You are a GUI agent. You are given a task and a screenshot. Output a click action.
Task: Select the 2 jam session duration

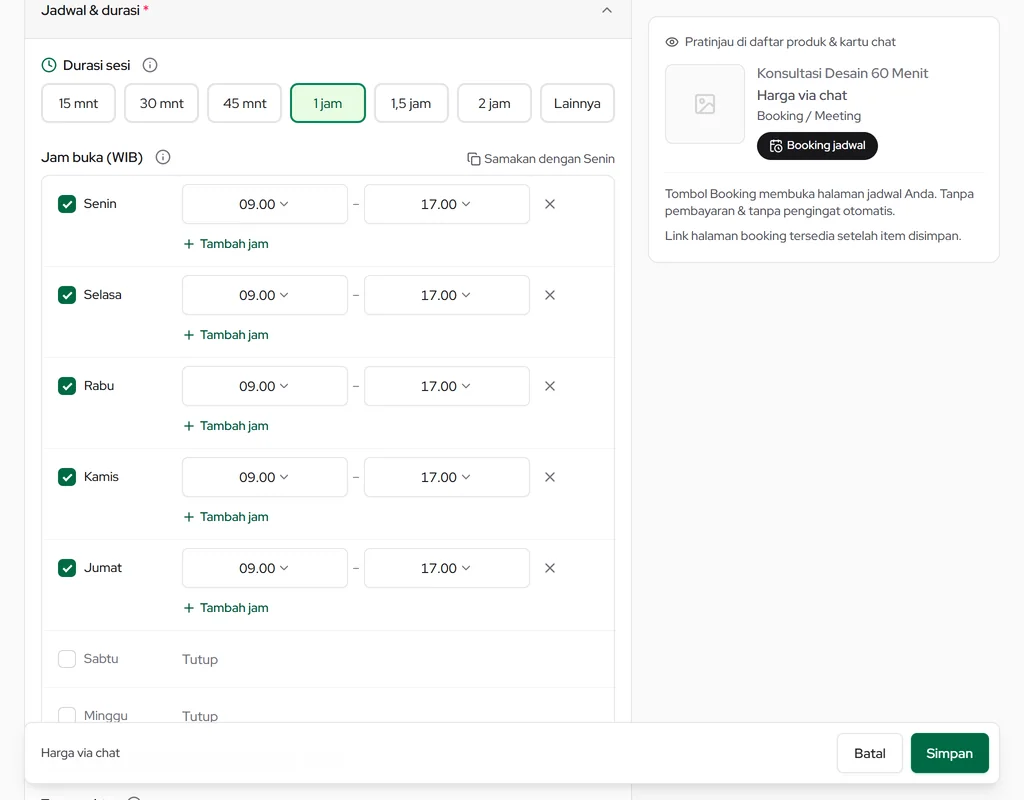click(x=494, y=103)
